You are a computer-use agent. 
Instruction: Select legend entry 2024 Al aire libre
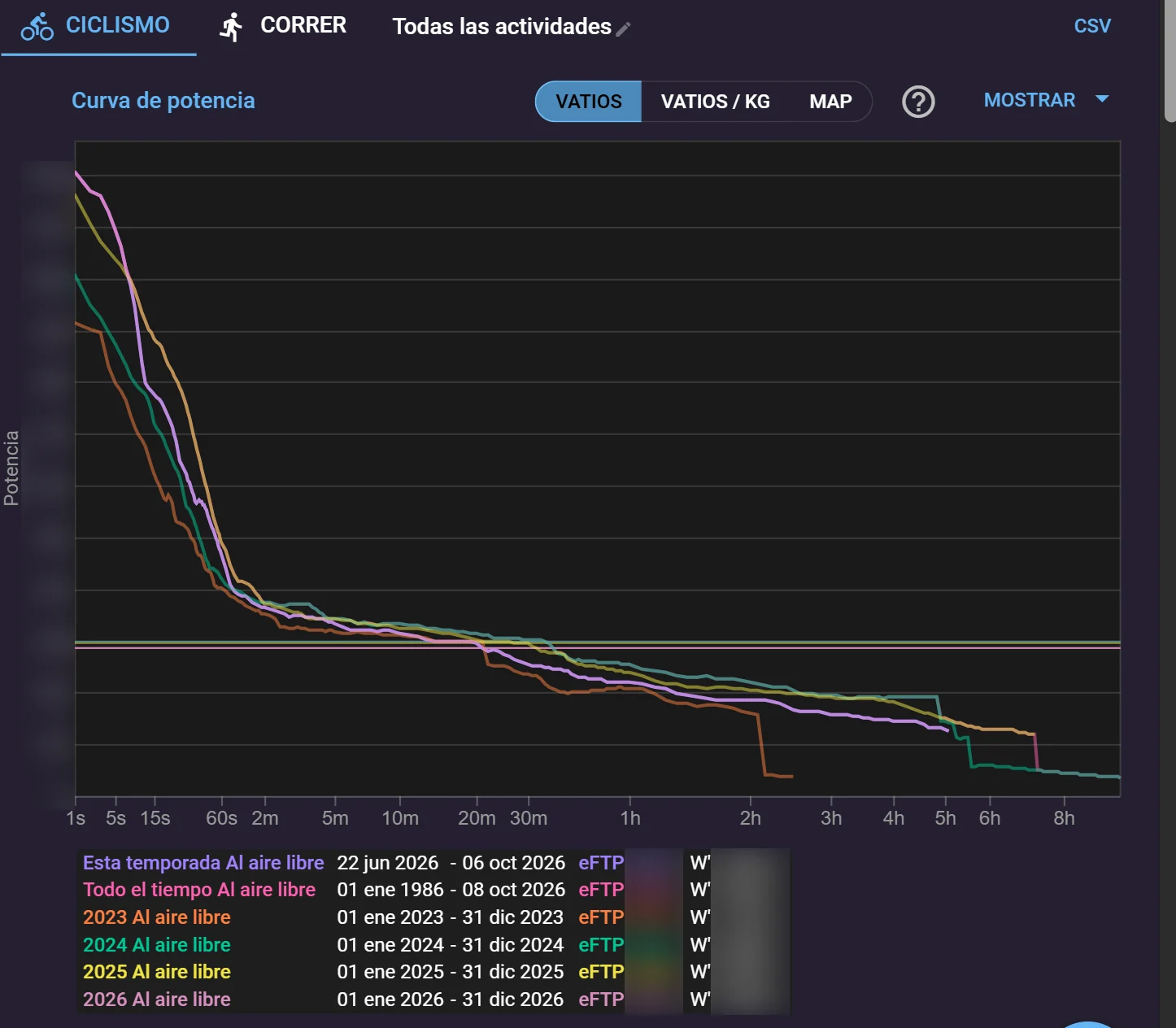pos(157,945)
